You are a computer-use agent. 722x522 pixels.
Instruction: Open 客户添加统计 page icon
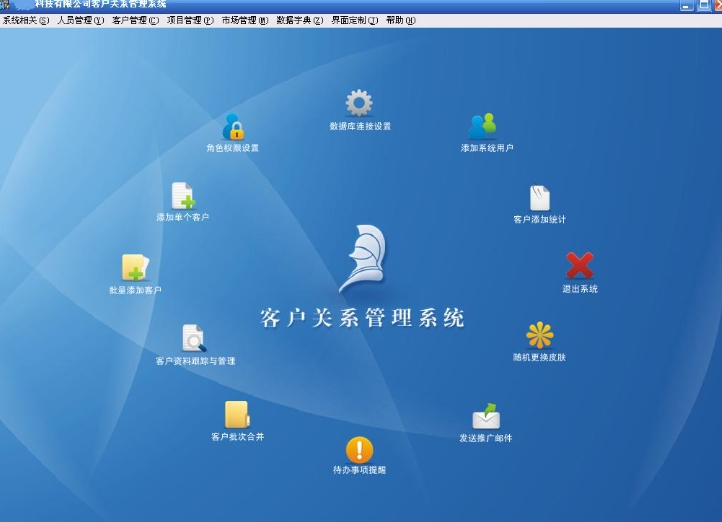[x=539, y=198]
